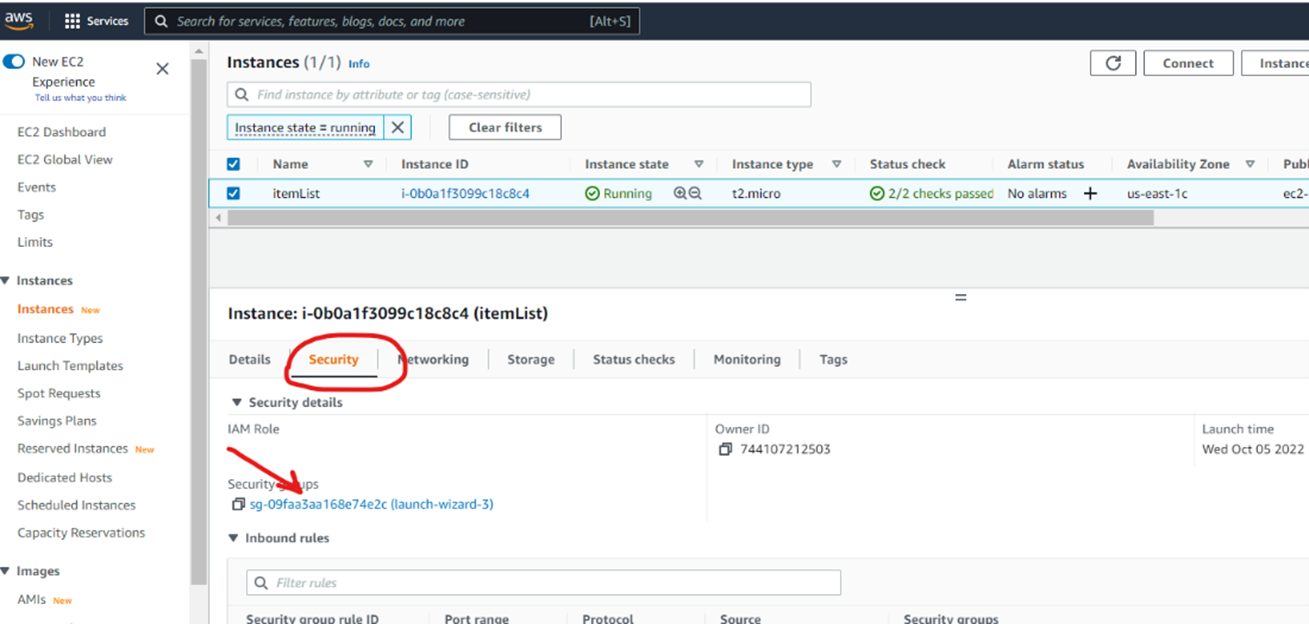This screenshot has width=1309, height=624.
Task: Click the Filter rules input
Action: (544, 583)
